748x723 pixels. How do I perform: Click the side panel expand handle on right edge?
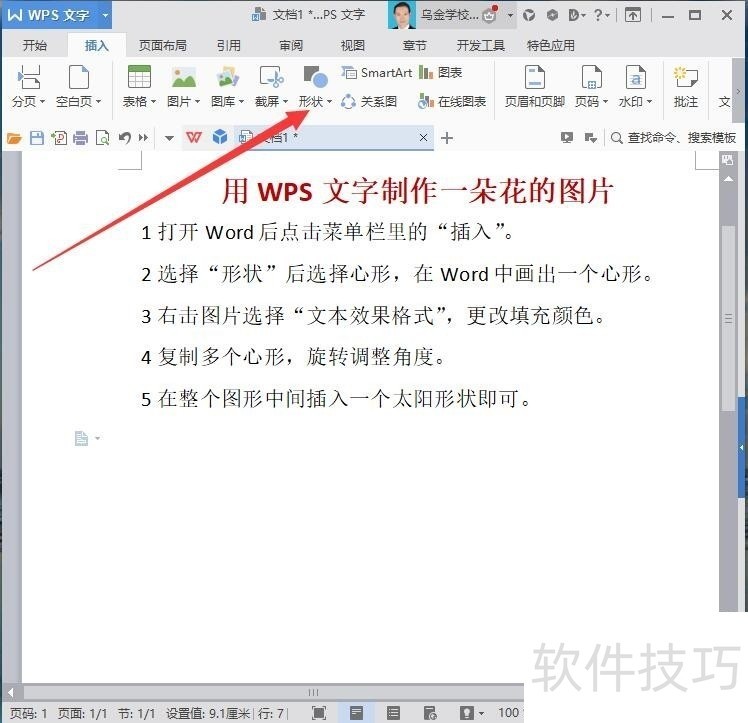tap(742, 447)
